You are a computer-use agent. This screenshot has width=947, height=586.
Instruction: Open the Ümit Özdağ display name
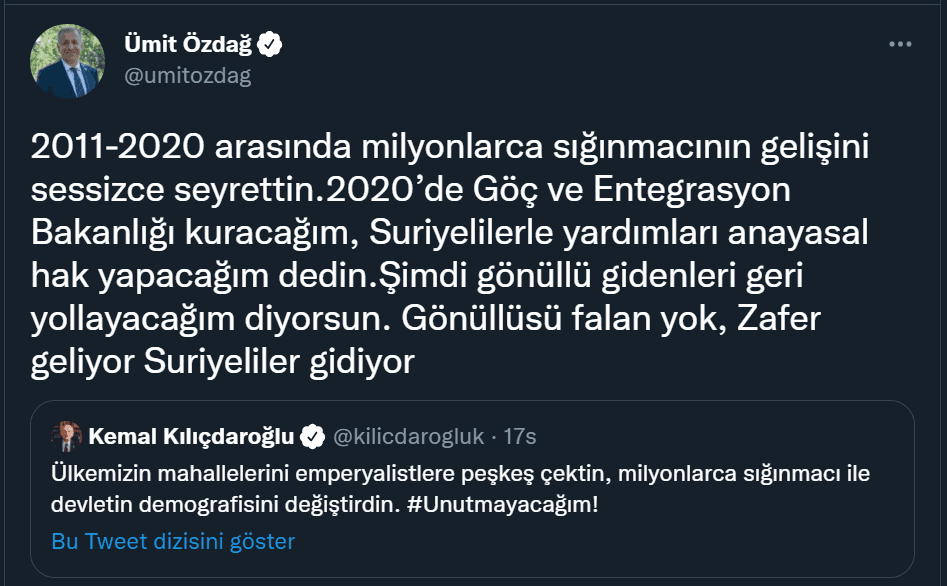click(x=188, y=44)
